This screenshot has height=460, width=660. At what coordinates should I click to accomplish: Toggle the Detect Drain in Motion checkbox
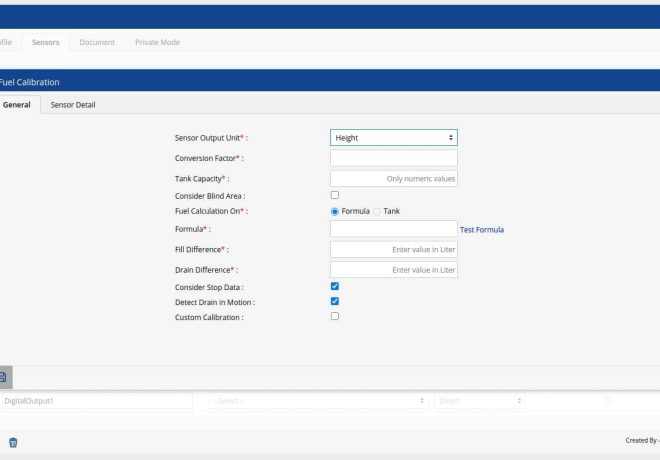[x=335, y=301]
